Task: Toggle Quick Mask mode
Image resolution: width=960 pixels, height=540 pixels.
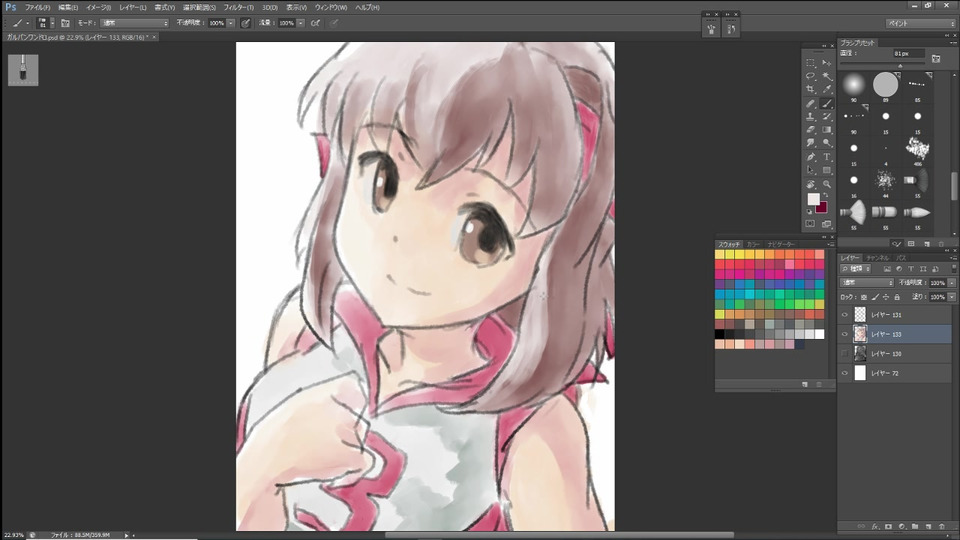Action: (811, 224)
